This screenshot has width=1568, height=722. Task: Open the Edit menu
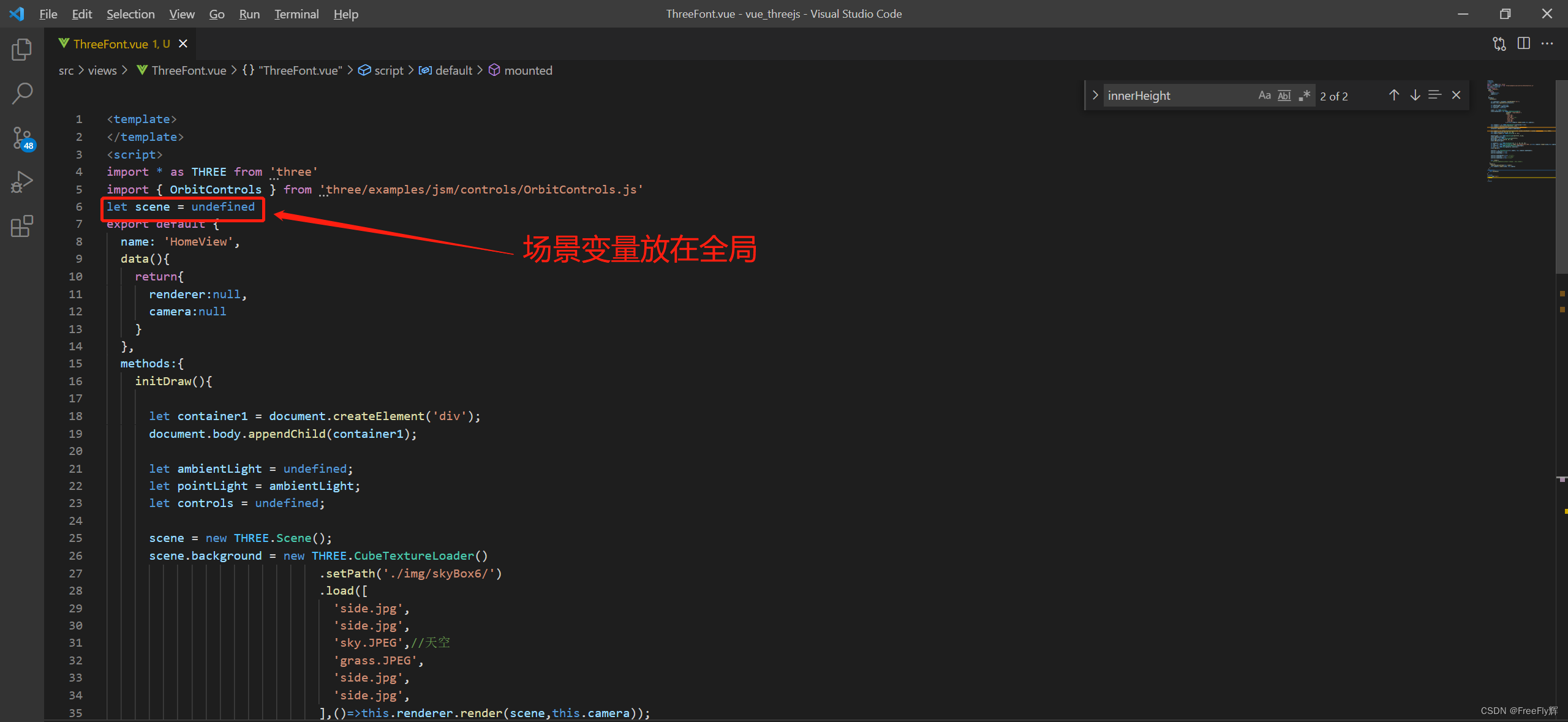click(x=82, y=13)
